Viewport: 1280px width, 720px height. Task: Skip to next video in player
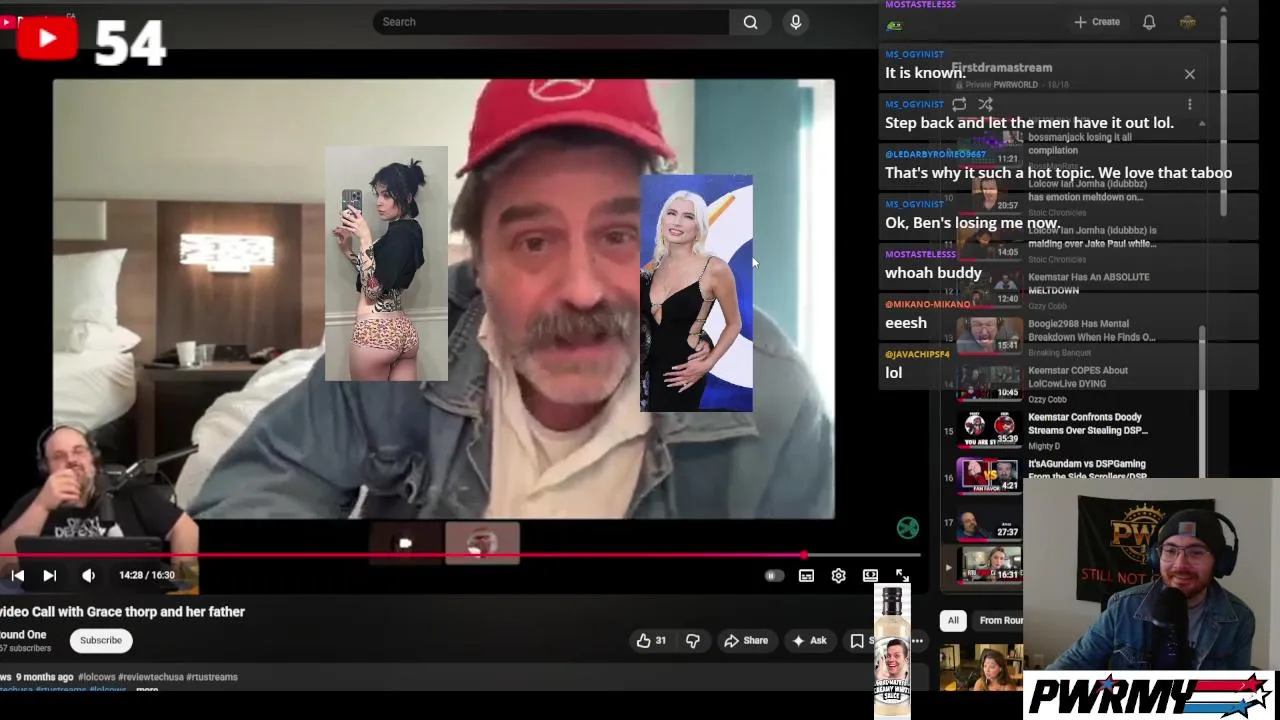tap(49, 575)
